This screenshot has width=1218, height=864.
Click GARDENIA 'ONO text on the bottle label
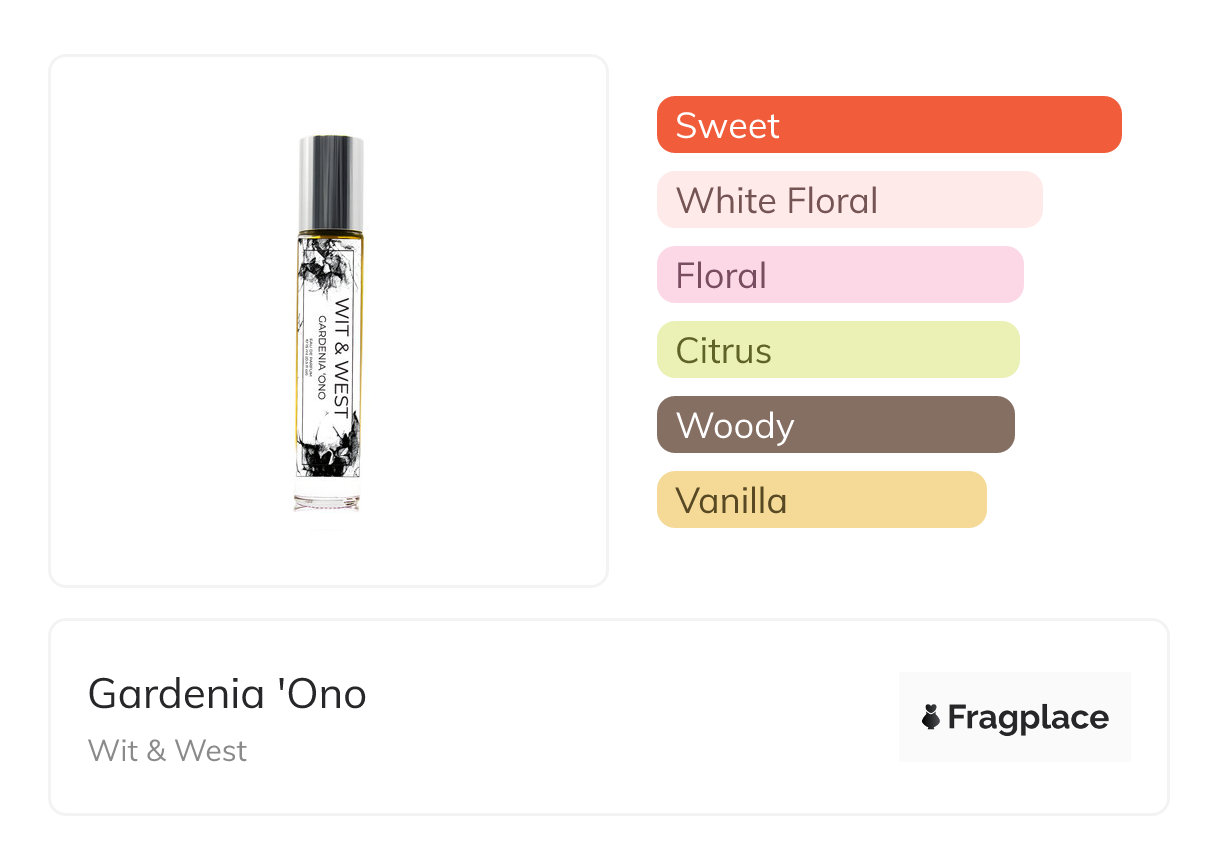tap(322, 357)
